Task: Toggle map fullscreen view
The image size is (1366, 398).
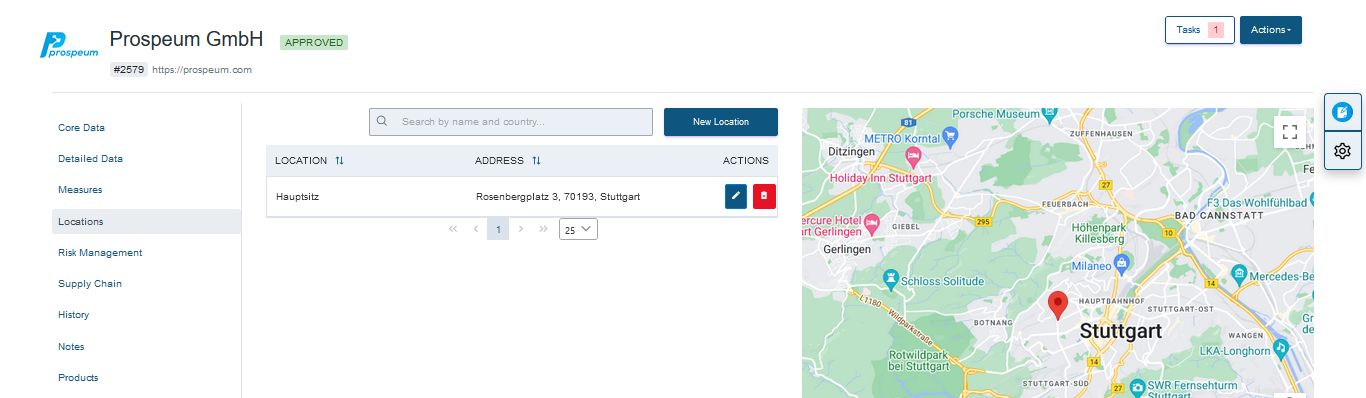Action: (x=1290, y=131)
